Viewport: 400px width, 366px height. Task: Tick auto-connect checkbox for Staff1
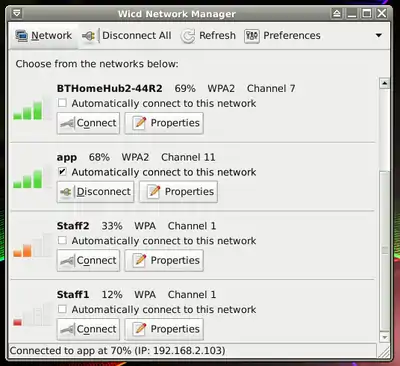[62, 309]
